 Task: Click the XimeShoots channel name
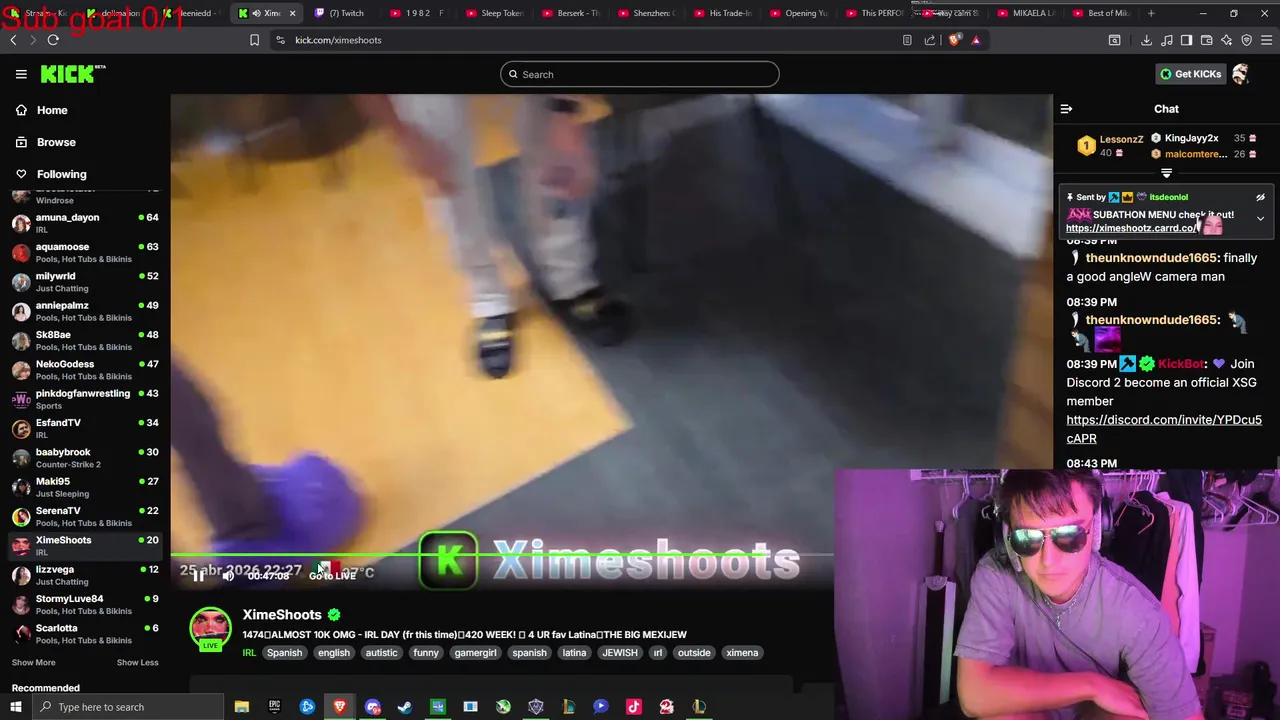point(282,615)
